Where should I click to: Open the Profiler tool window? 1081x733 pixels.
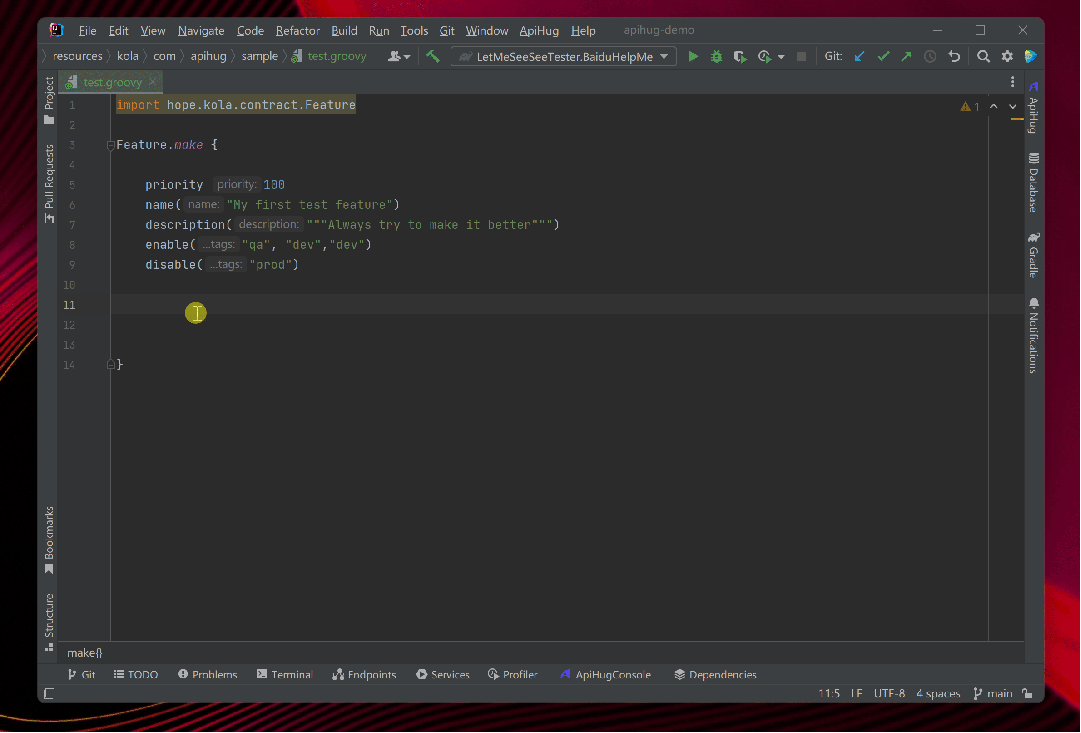coord(512,674)
